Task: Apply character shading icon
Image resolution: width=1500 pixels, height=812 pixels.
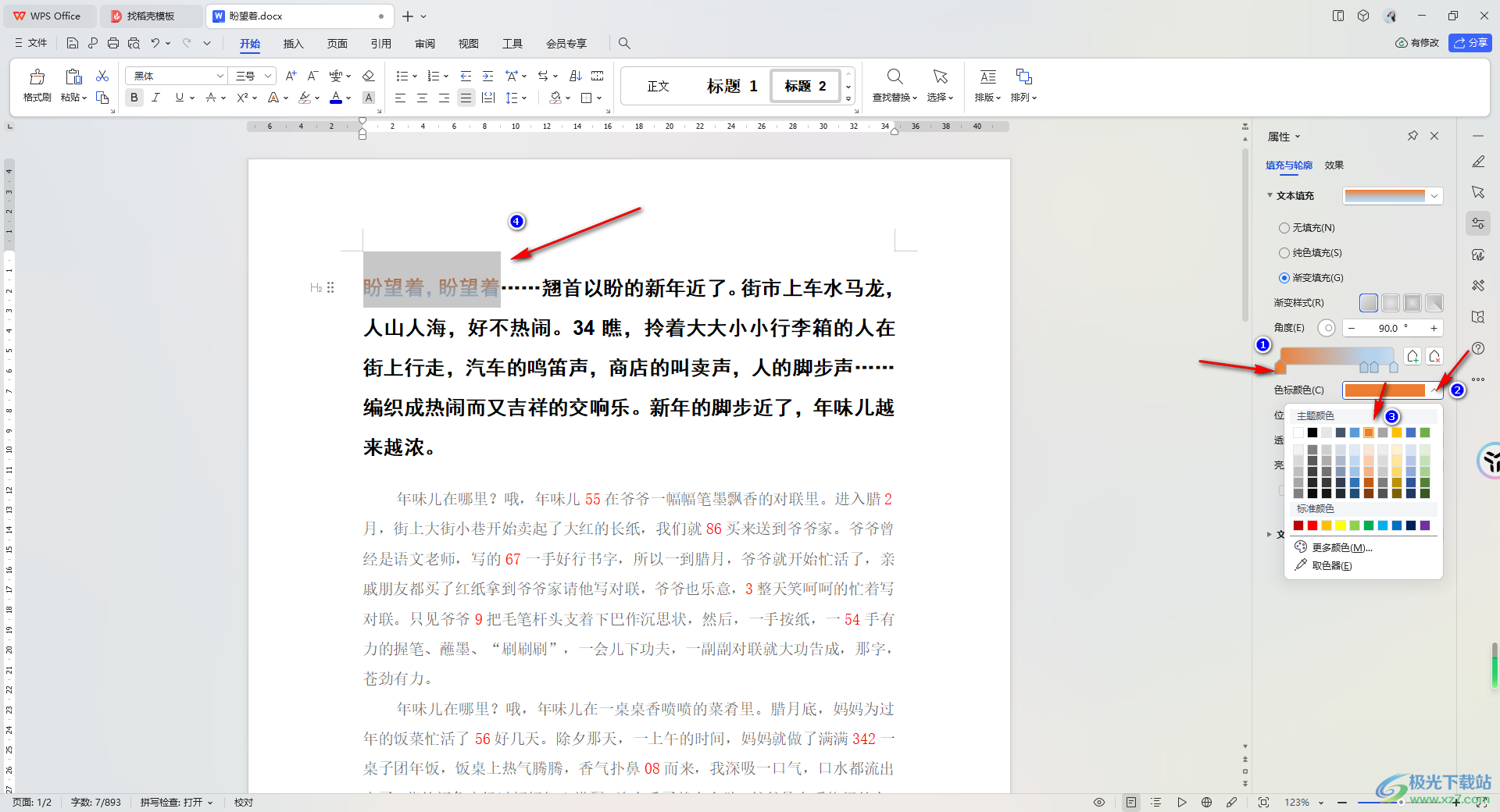Action: 369,98
